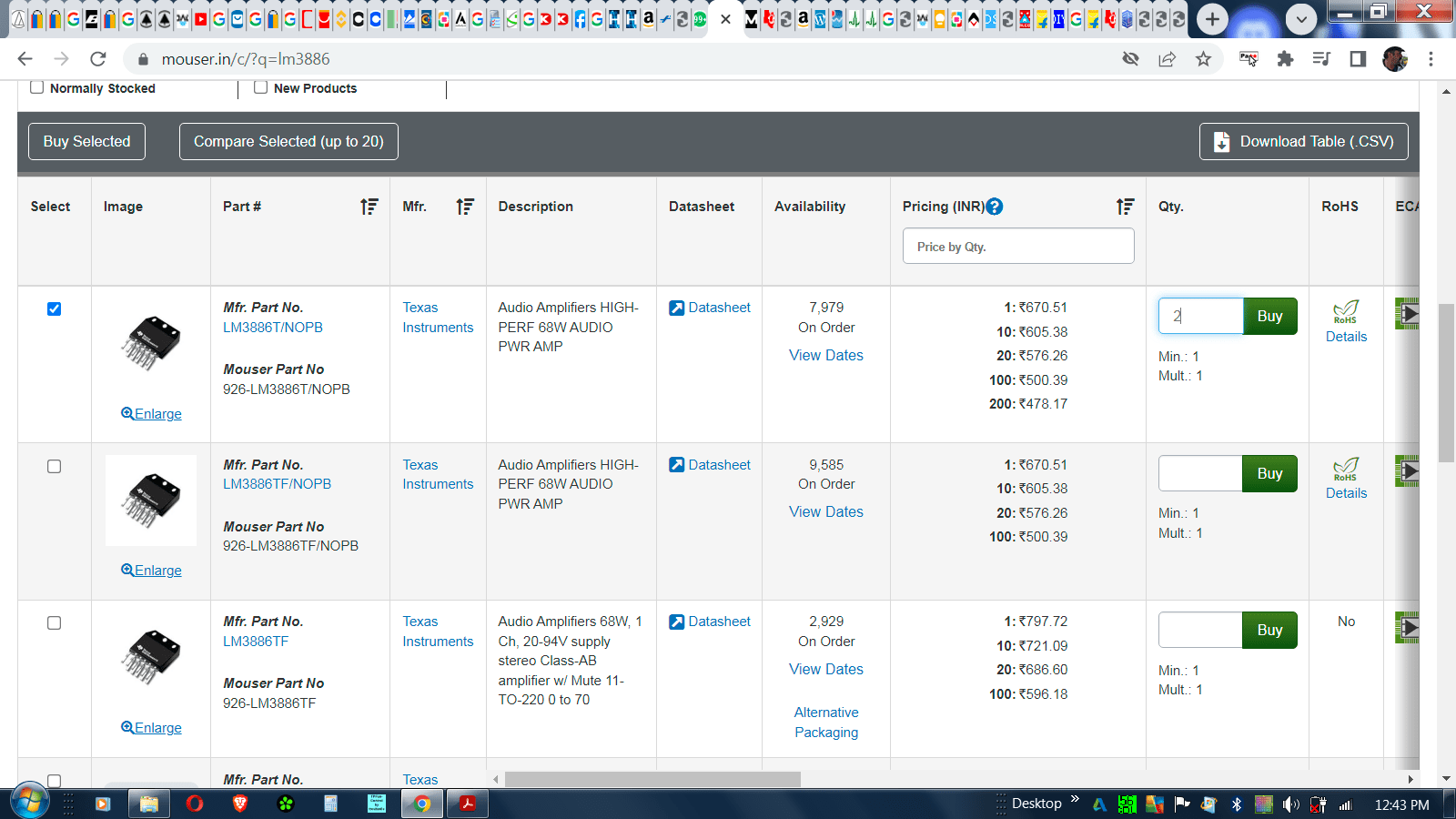Open the share page icon in address bar
This screenshot has width=1456, height=819.
pos(1167,59)
